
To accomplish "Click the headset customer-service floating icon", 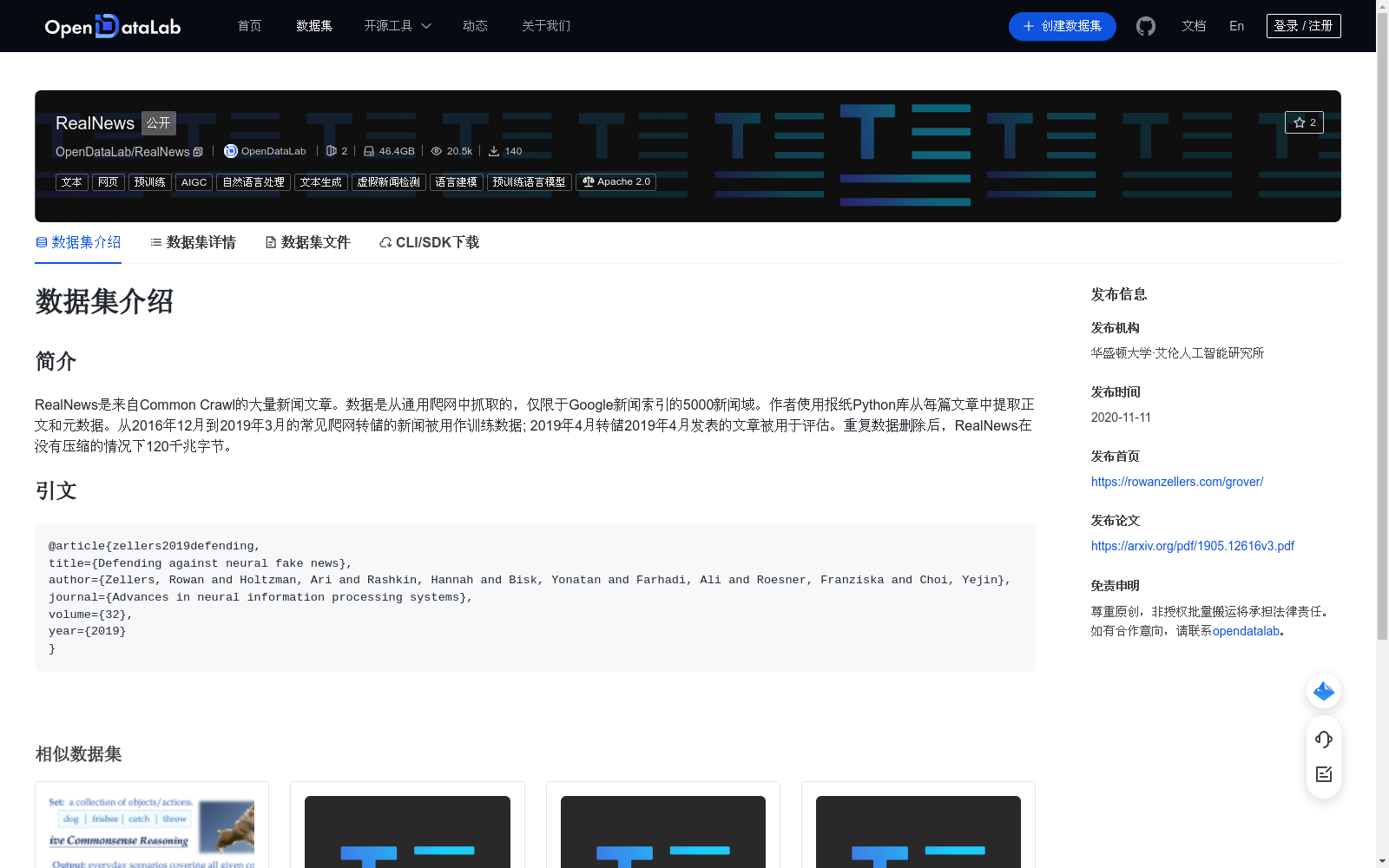I will [1323, 740].
